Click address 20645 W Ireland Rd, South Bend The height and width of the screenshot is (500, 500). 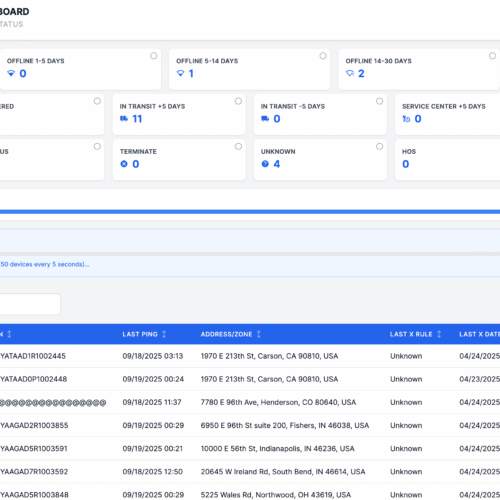[283, 472]
